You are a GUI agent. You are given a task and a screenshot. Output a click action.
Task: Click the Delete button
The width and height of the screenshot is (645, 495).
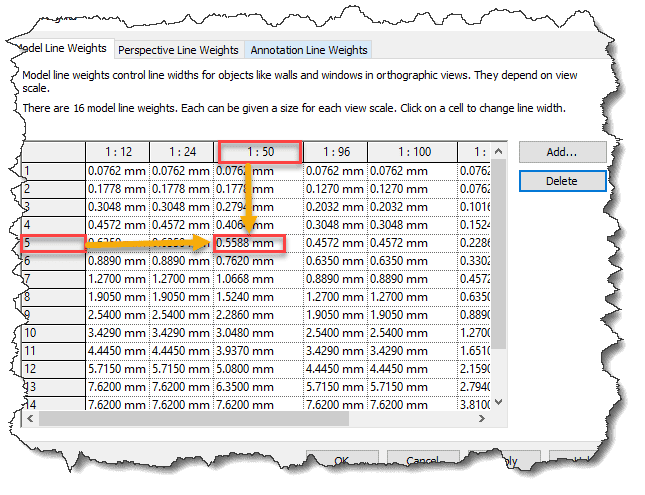pos(562,181)
